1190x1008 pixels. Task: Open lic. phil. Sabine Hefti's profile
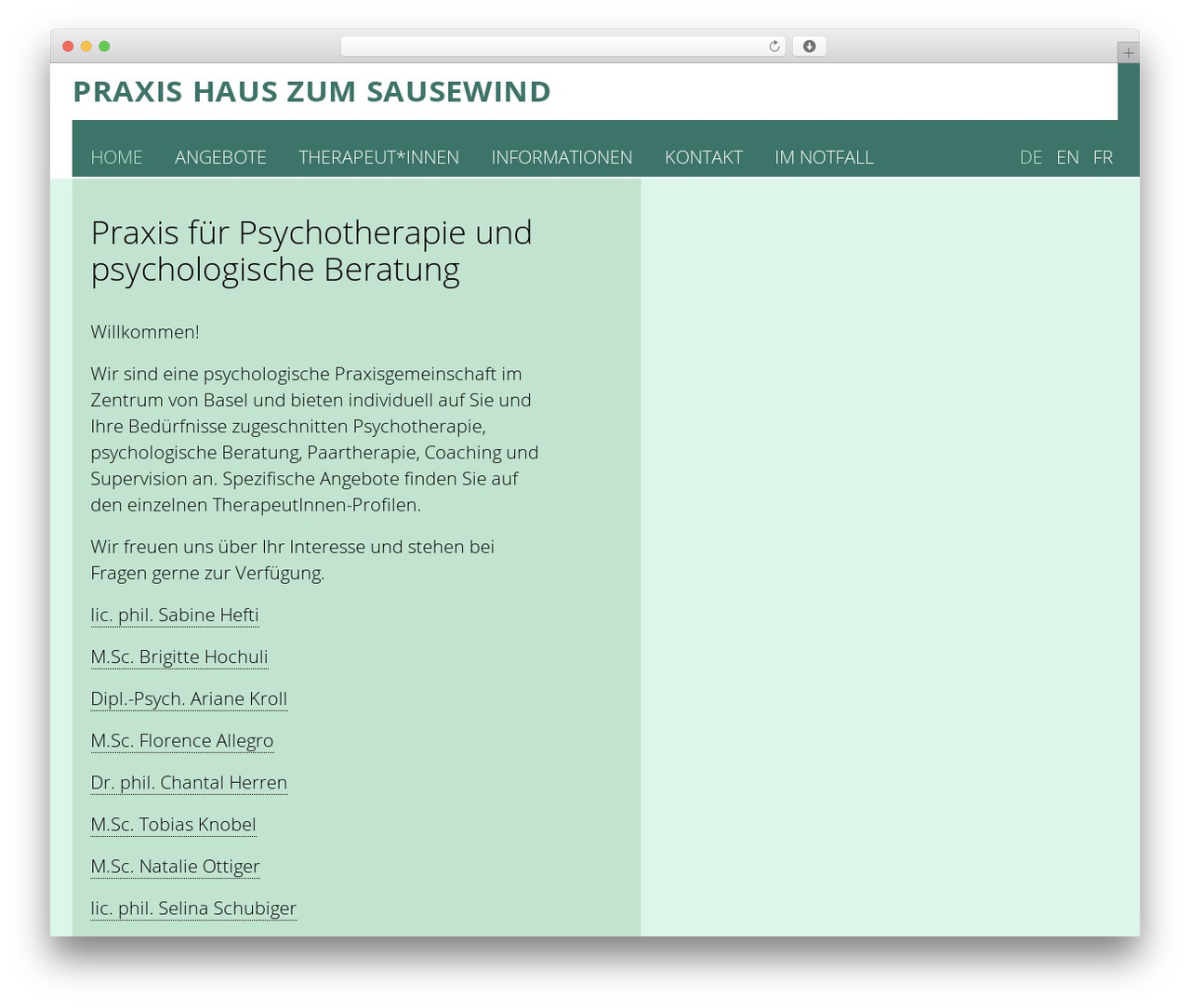point(175,615)
